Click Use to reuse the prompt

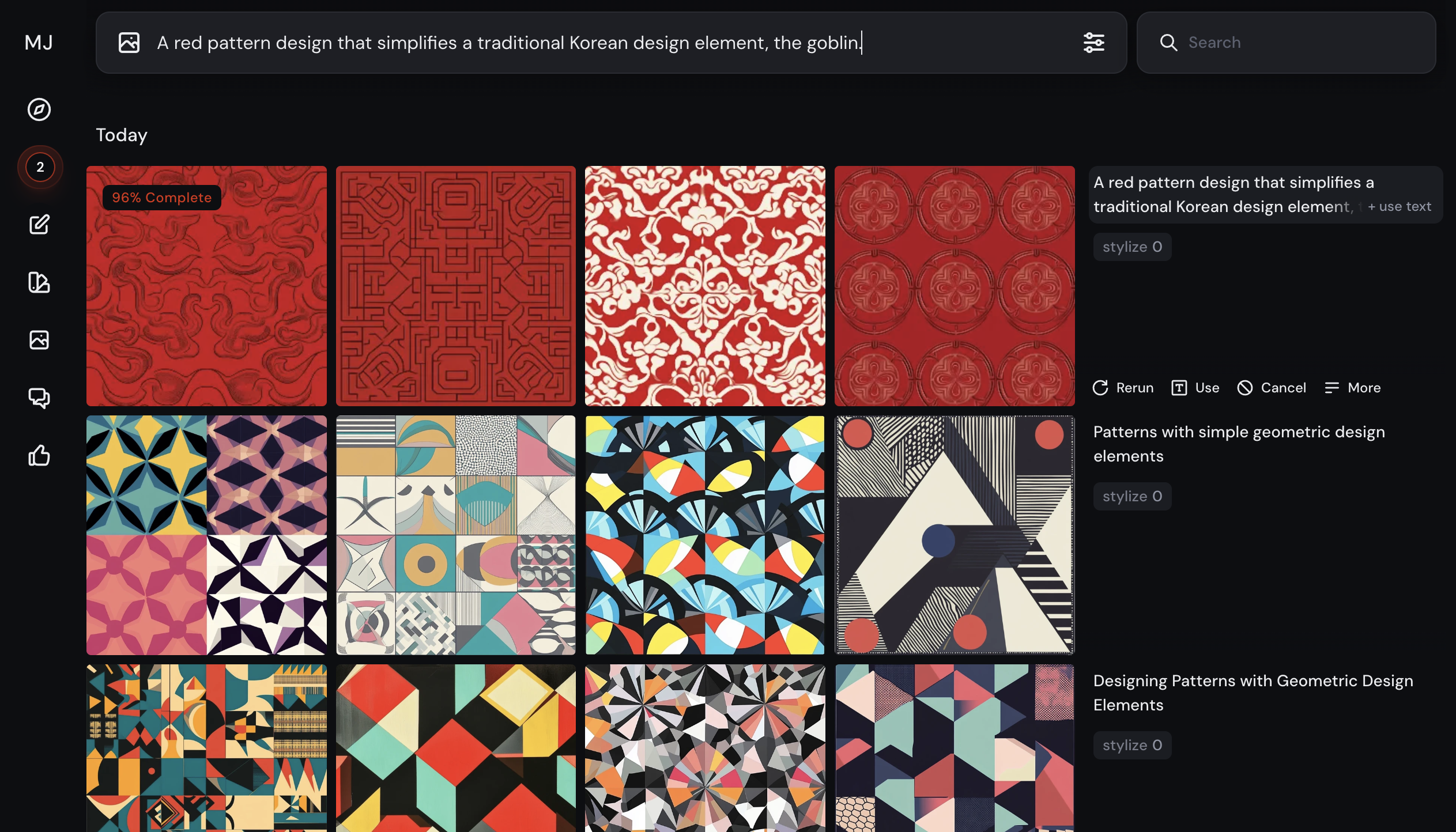click(1195, 388)
